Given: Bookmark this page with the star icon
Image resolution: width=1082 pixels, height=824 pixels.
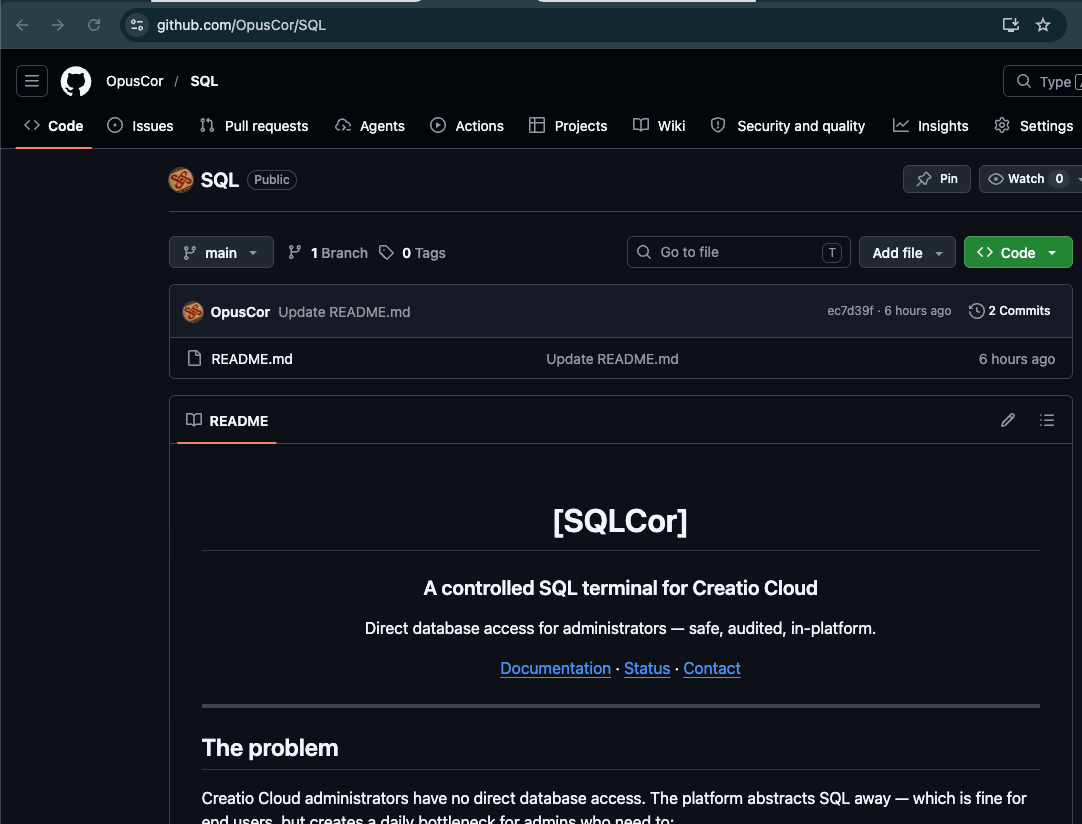Looking at the screenshot, I should 1043,25.
